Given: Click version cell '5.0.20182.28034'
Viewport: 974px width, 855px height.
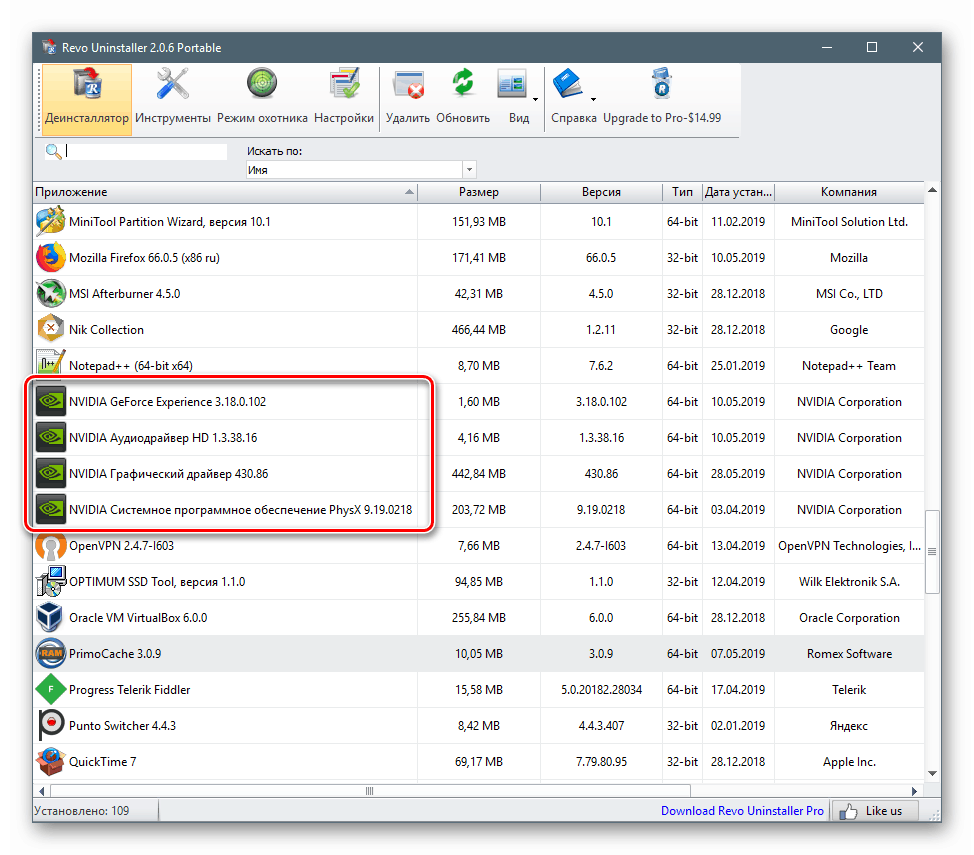Looking at the screenshot, I should 601,690.
